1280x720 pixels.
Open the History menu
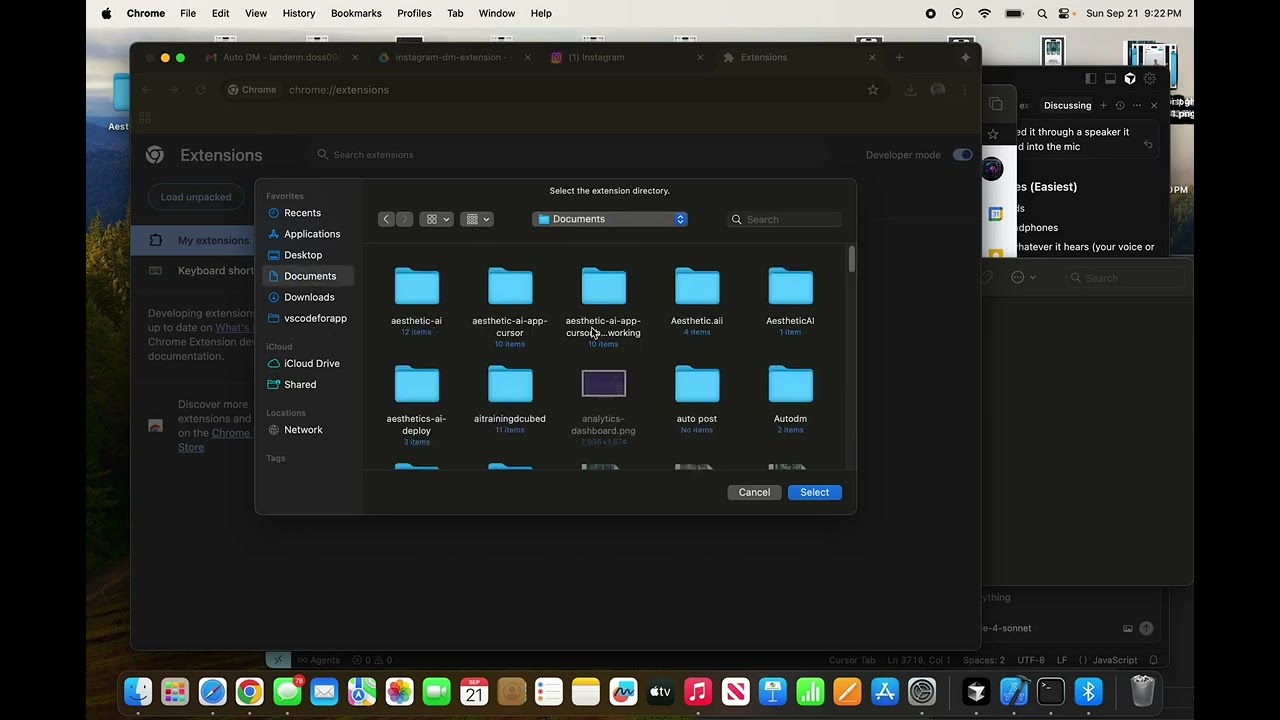(x=299, y=13)
